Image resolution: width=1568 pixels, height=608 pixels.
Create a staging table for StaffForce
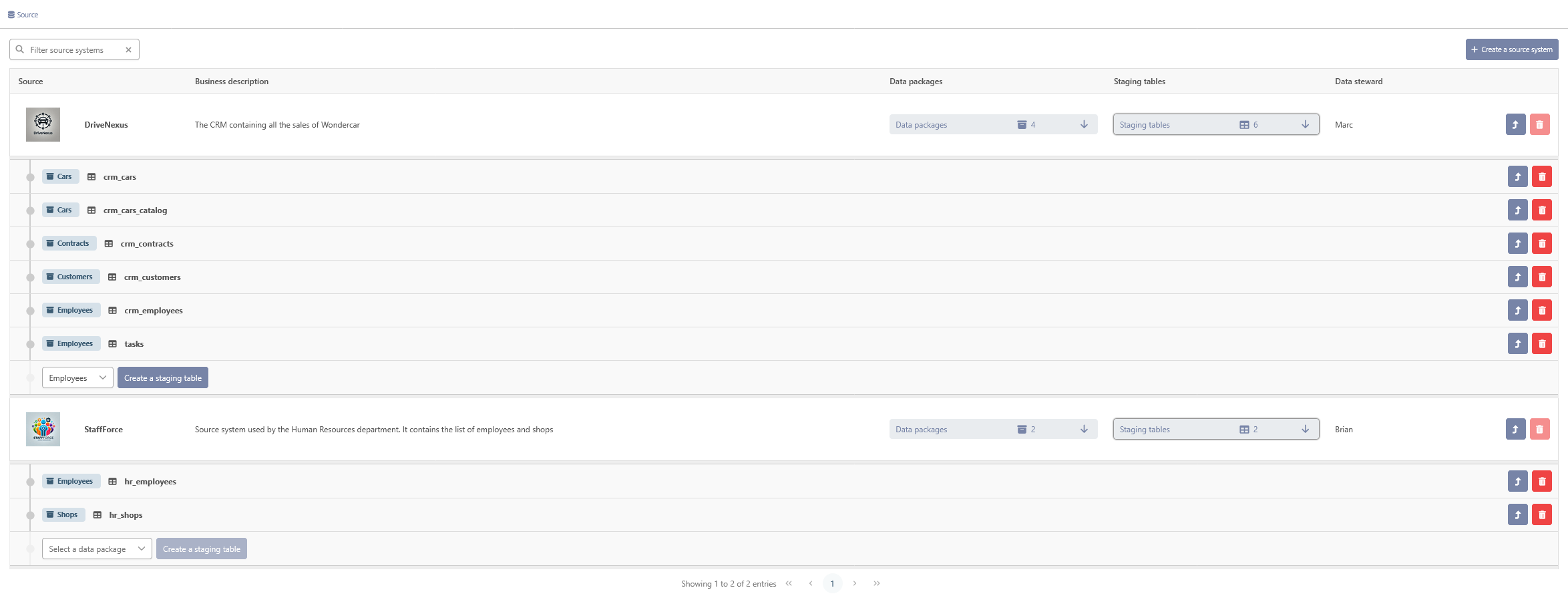(202, 549)
